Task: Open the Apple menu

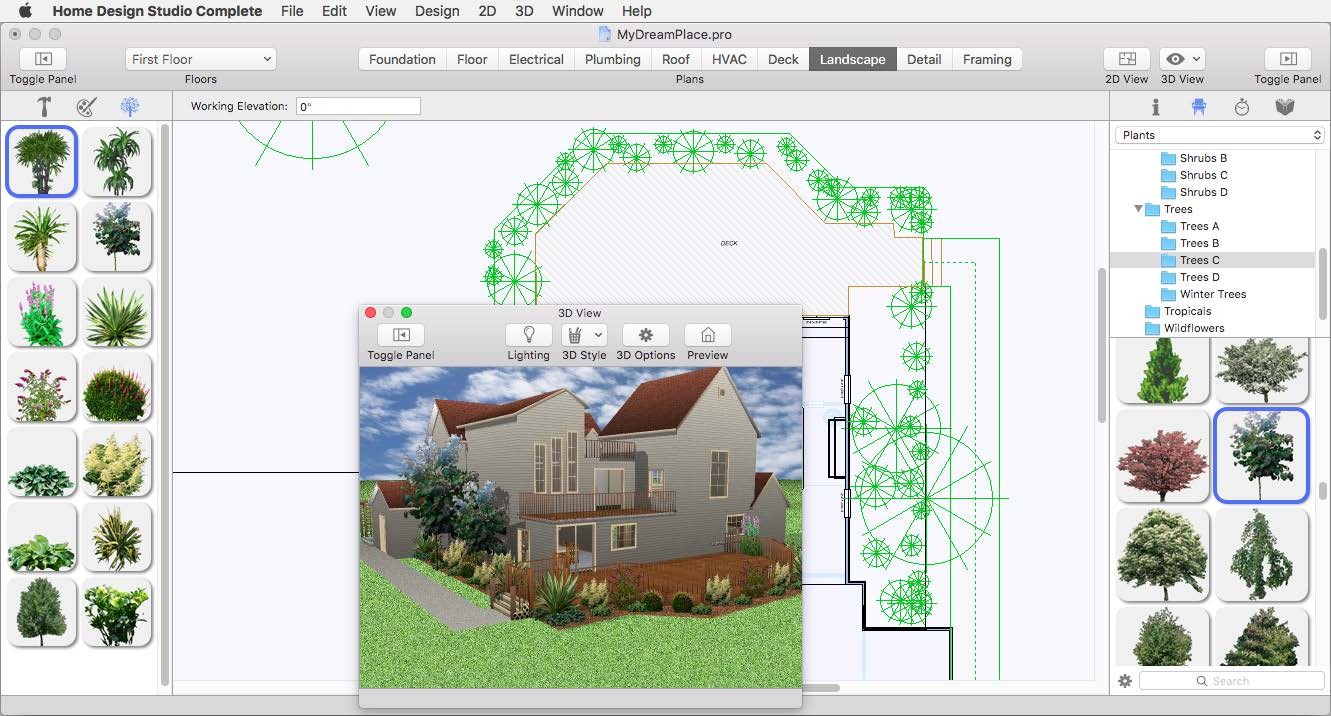Action: pos(24,11)
